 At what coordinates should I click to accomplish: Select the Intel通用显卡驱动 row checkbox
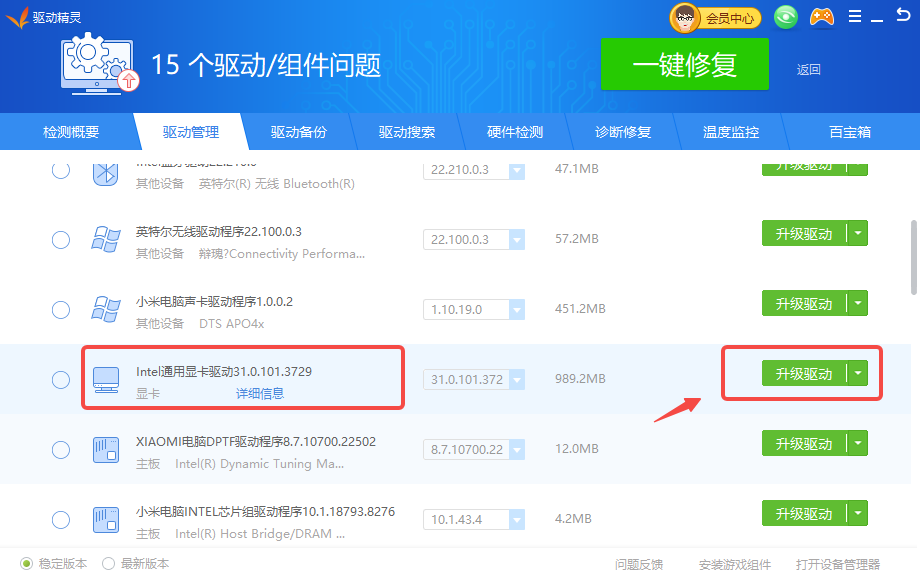click(61, 380)
